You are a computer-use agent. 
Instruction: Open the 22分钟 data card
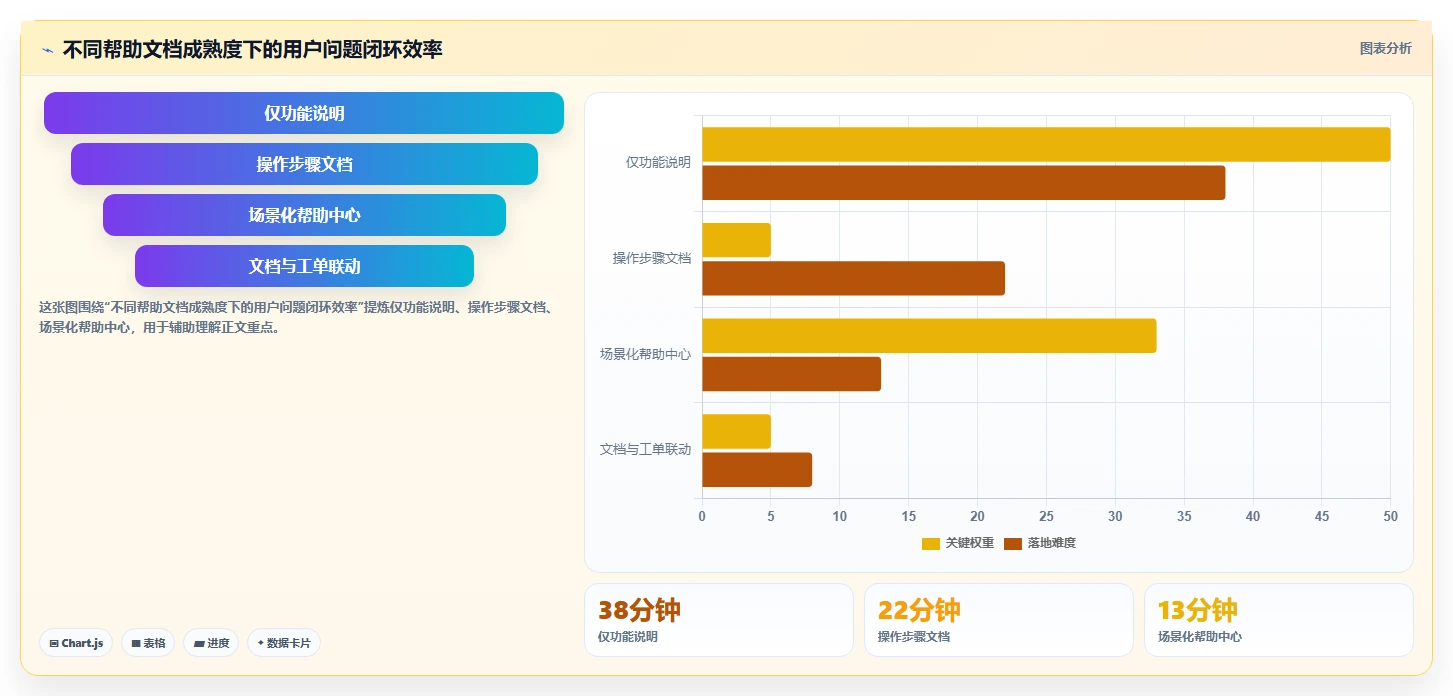click(999, 620)
